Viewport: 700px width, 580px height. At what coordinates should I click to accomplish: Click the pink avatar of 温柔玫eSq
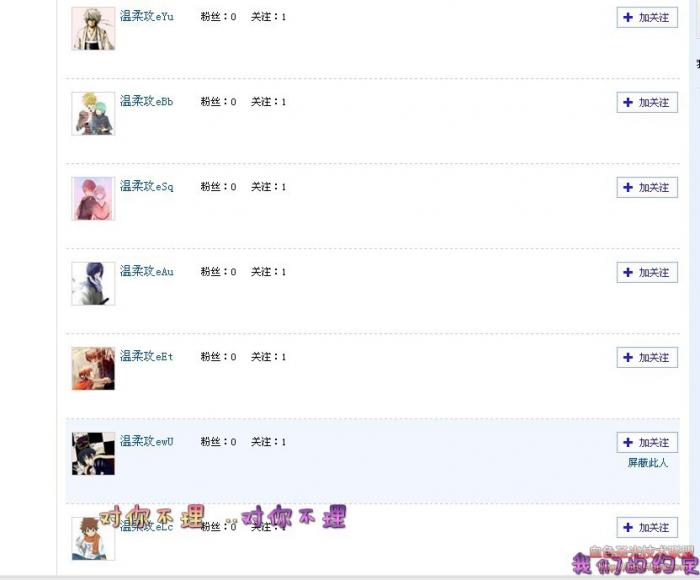point(93,199)
